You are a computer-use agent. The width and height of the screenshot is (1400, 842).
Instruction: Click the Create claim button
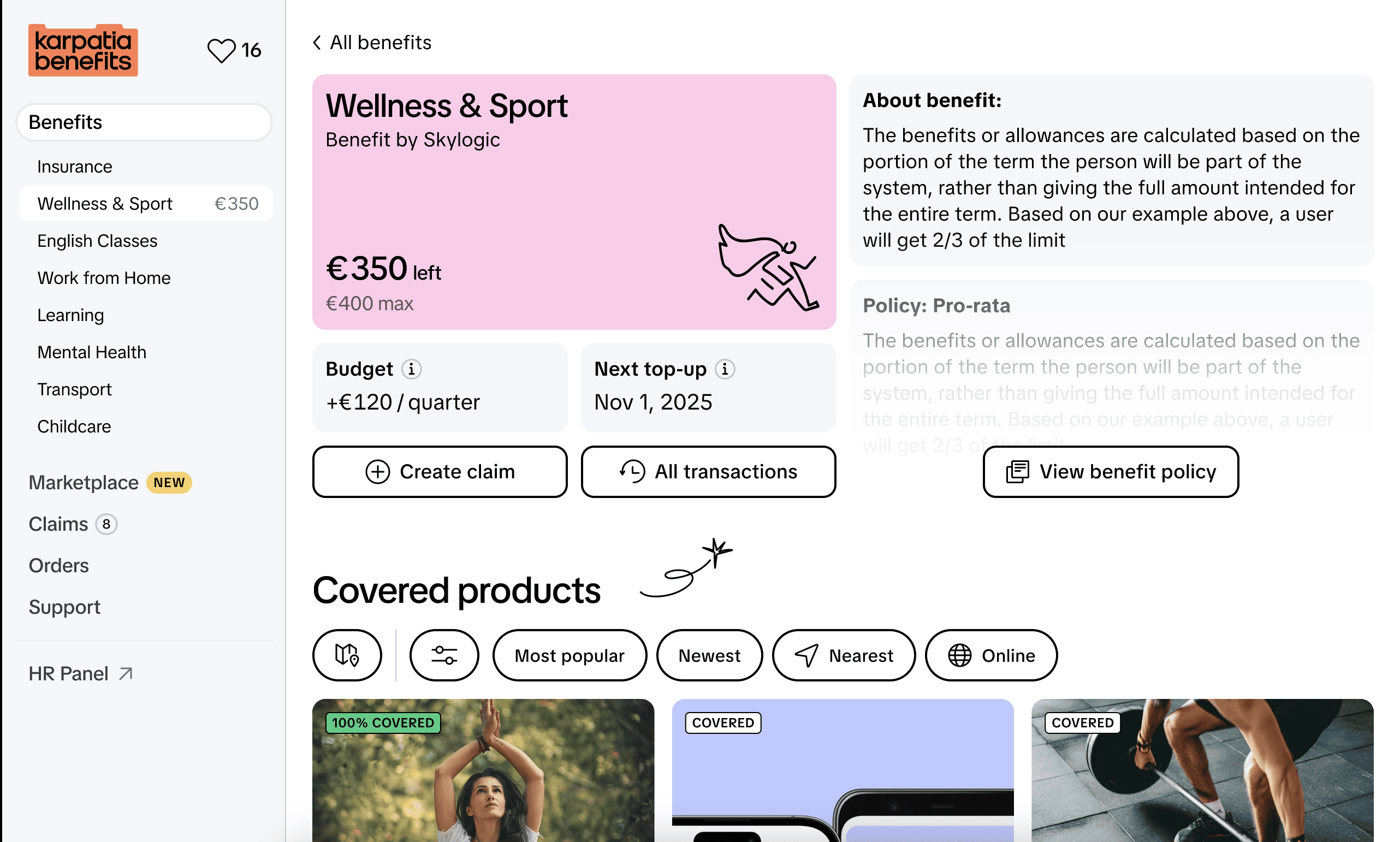tap(440, 471)
